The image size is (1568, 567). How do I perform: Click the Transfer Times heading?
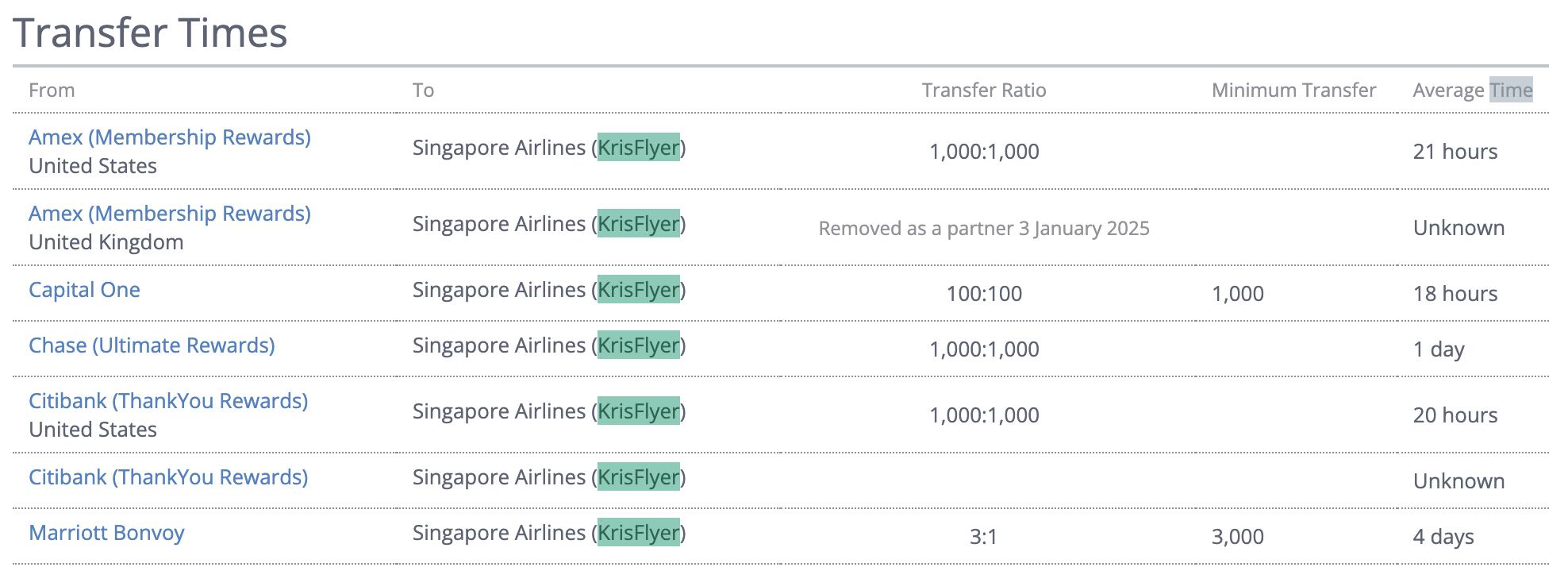pos(150,33)
